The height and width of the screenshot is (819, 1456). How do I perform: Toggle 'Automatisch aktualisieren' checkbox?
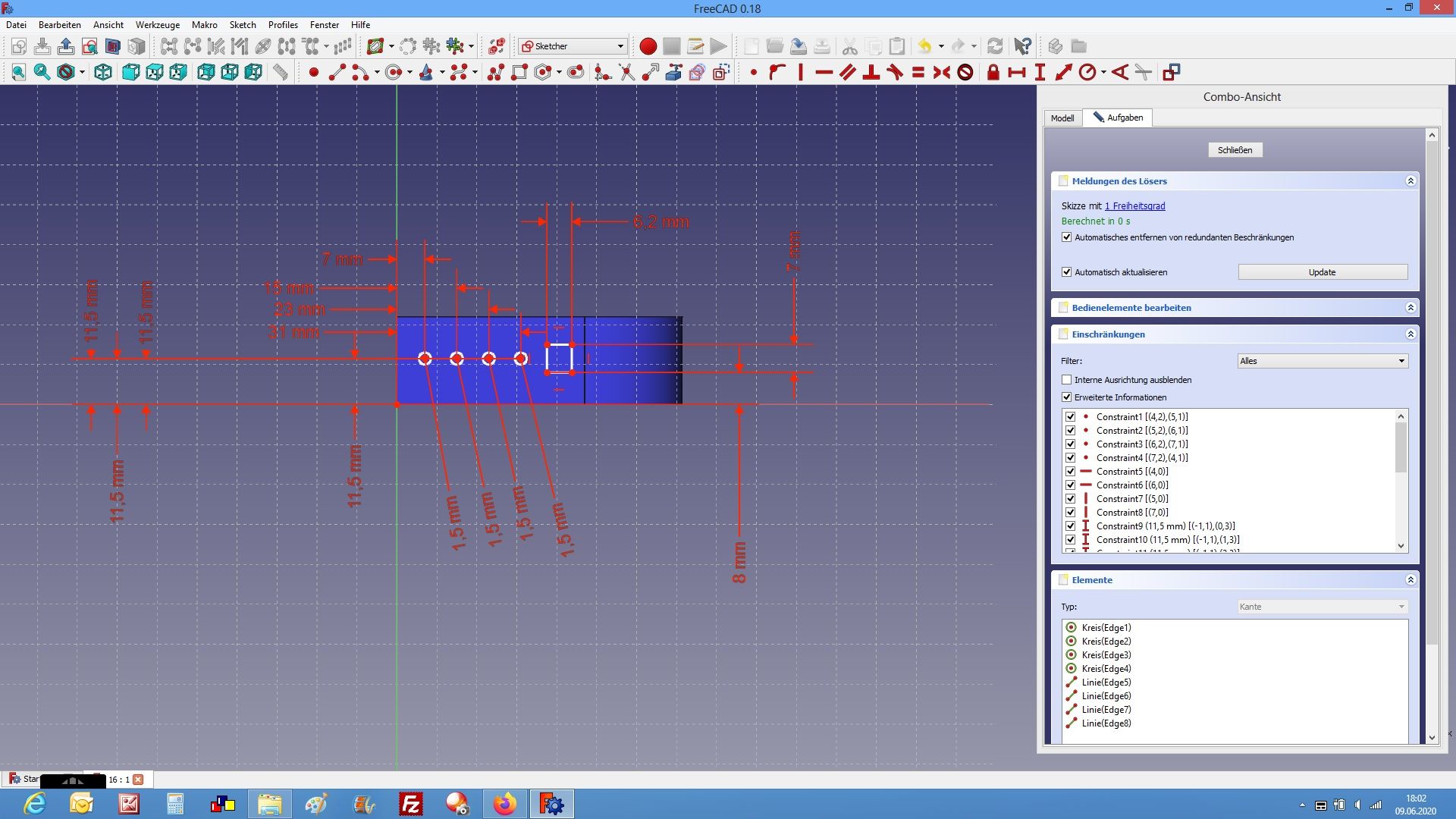click(1067, 272)
